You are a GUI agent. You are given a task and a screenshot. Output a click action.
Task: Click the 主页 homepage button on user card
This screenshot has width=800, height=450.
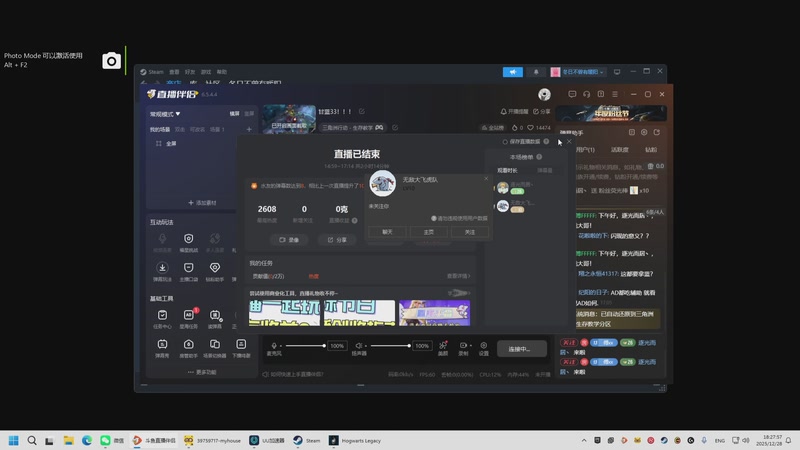(429, 232)
